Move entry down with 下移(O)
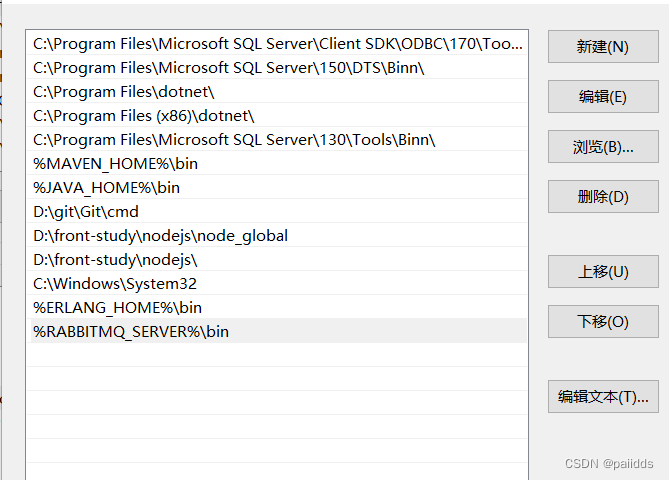The width and height of the screenshot is (669, 480). pos(603,322)
